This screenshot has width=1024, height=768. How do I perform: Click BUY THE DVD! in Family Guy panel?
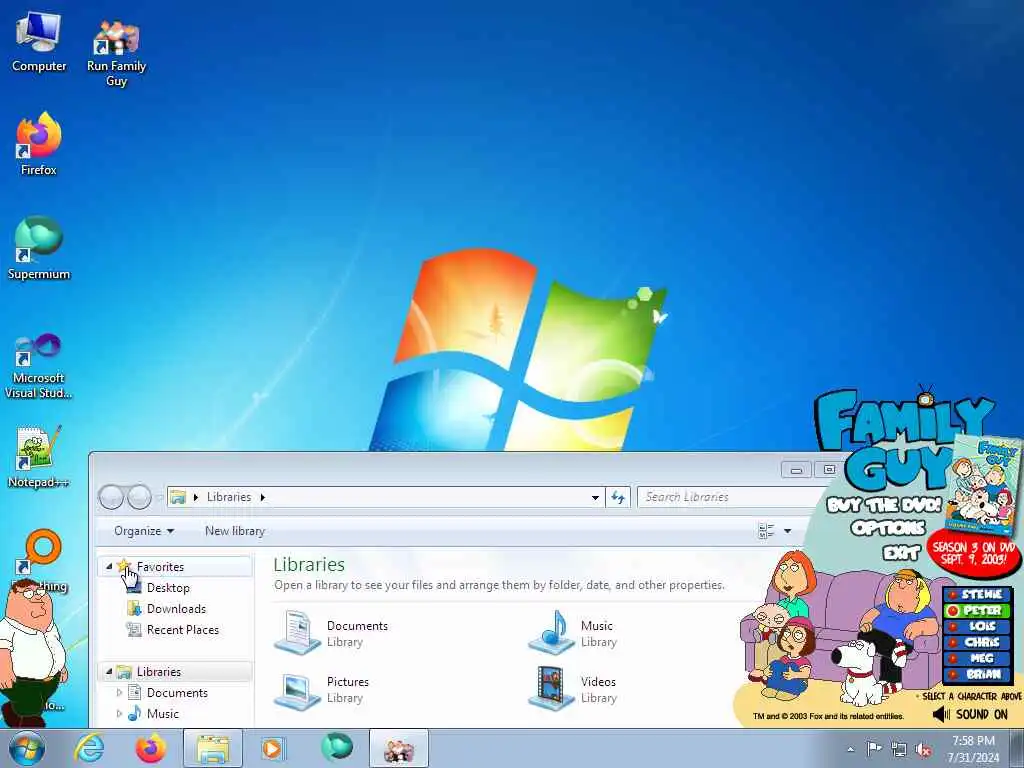click(884, 505)
